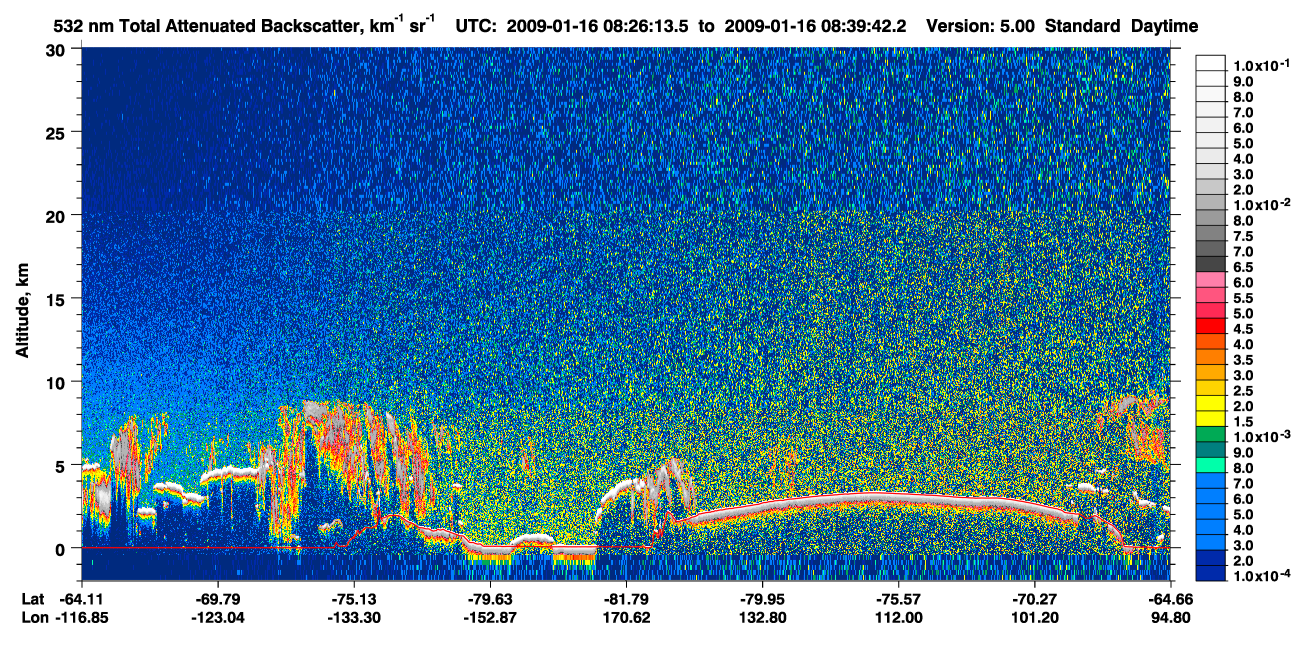Click the 30 km altitude tick label

(58, 50)
